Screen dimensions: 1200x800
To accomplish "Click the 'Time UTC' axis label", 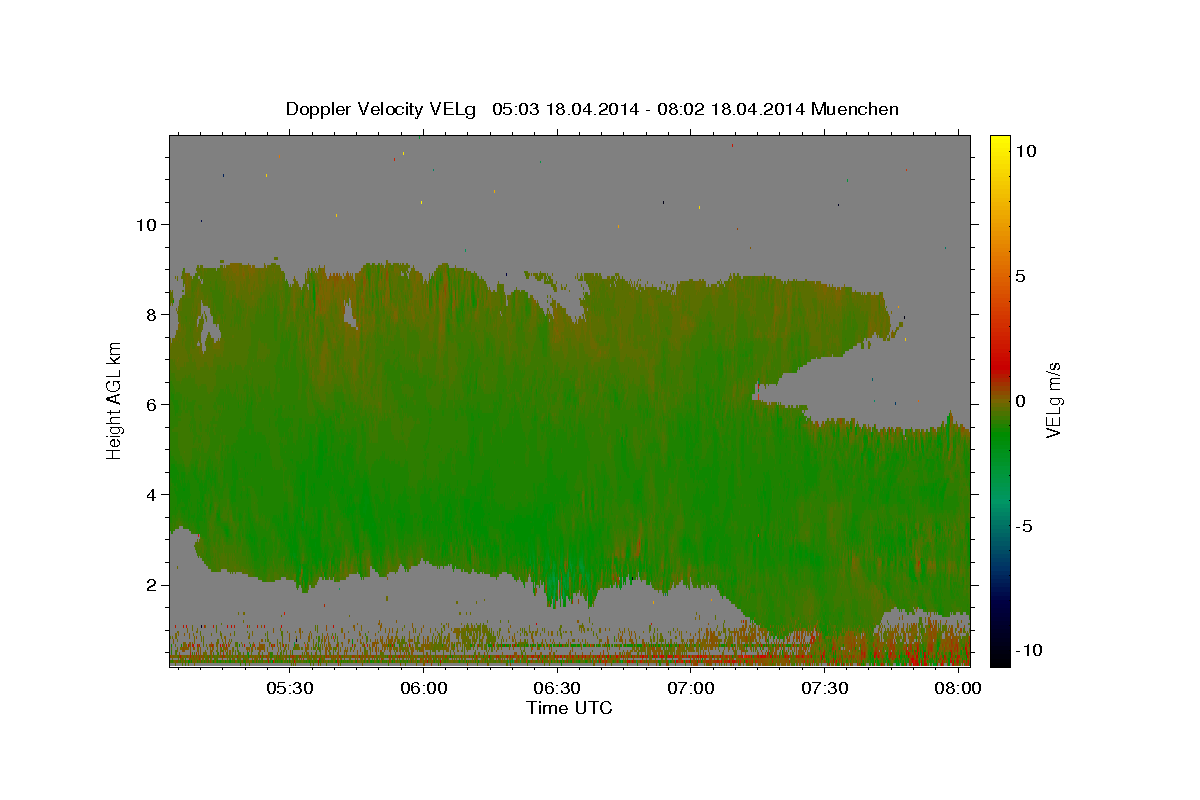I will pyautogui.click(x=569, y=708).
